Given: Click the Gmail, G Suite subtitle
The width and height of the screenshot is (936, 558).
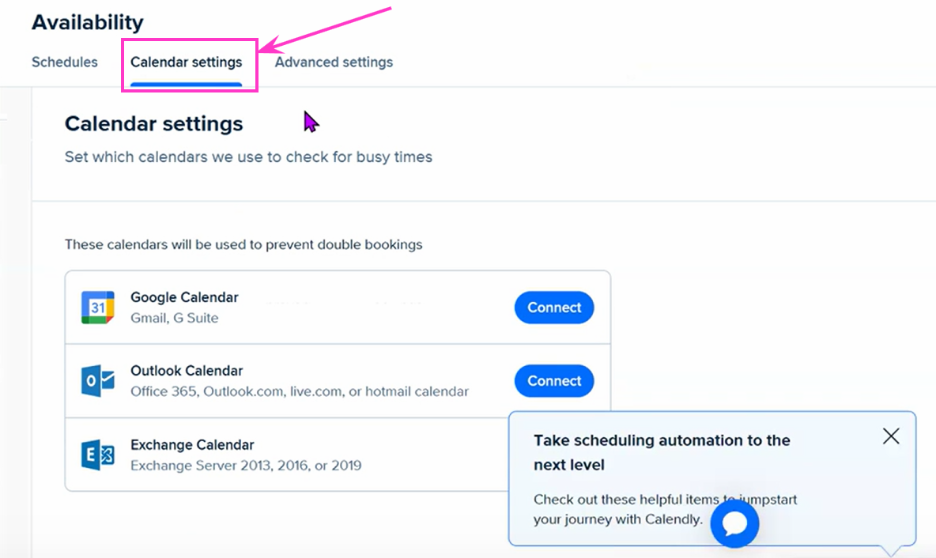Looking at the screenshot, I should (x=174, y=318).
